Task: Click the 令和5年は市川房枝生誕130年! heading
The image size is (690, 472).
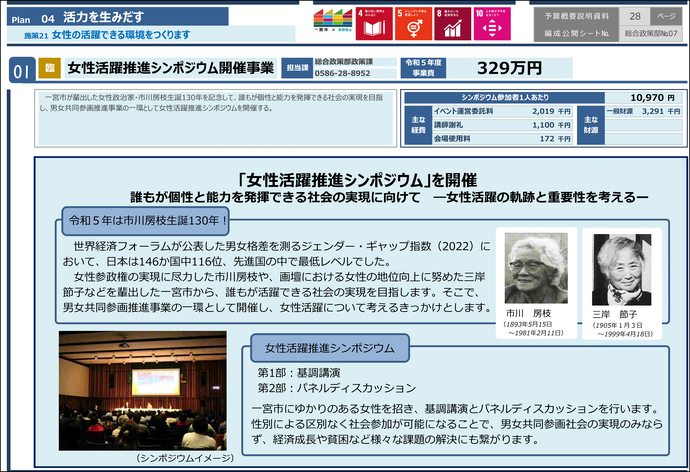Action: pyautogui.click(x=146, y=221)
